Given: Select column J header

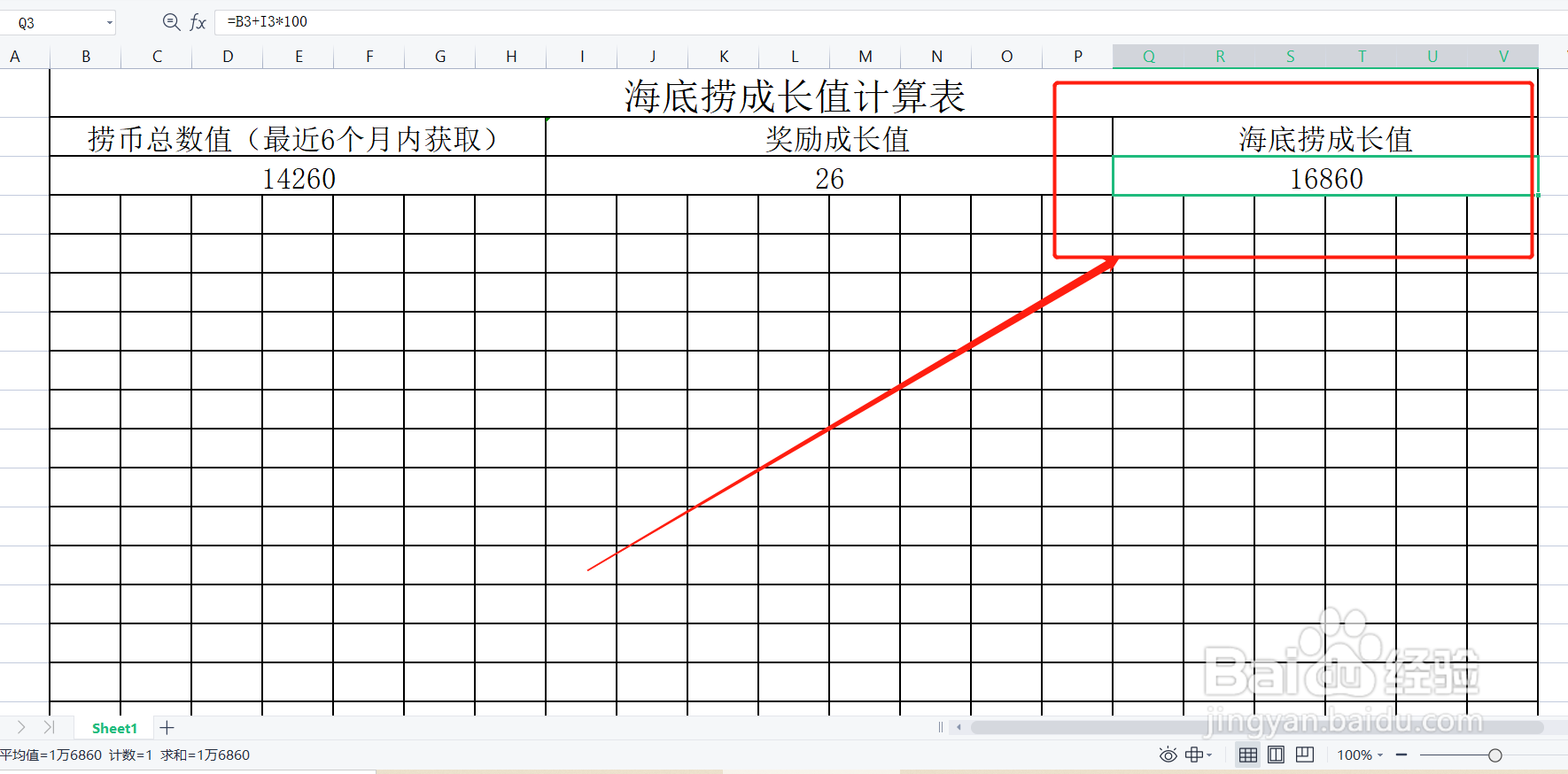Looking at the screenshot, I should [x=653, y=57].
